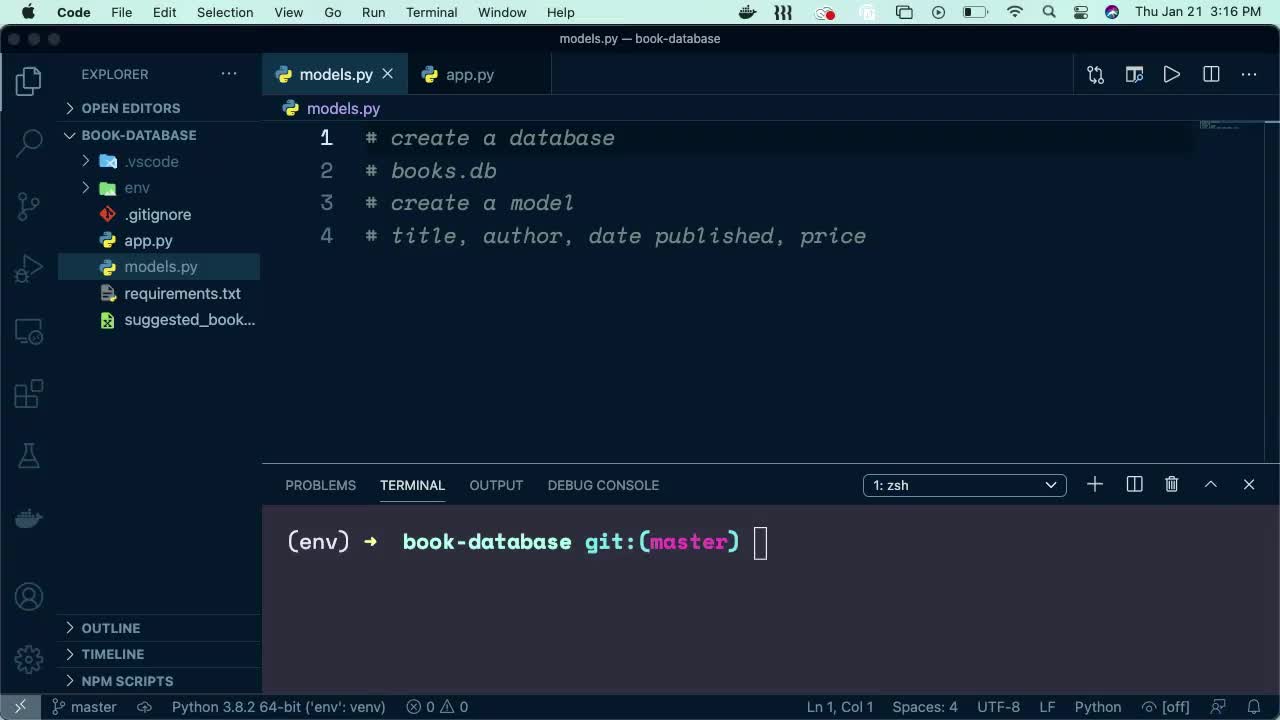Open the Terminal menu in the menu bar

[x=431, y=12]
